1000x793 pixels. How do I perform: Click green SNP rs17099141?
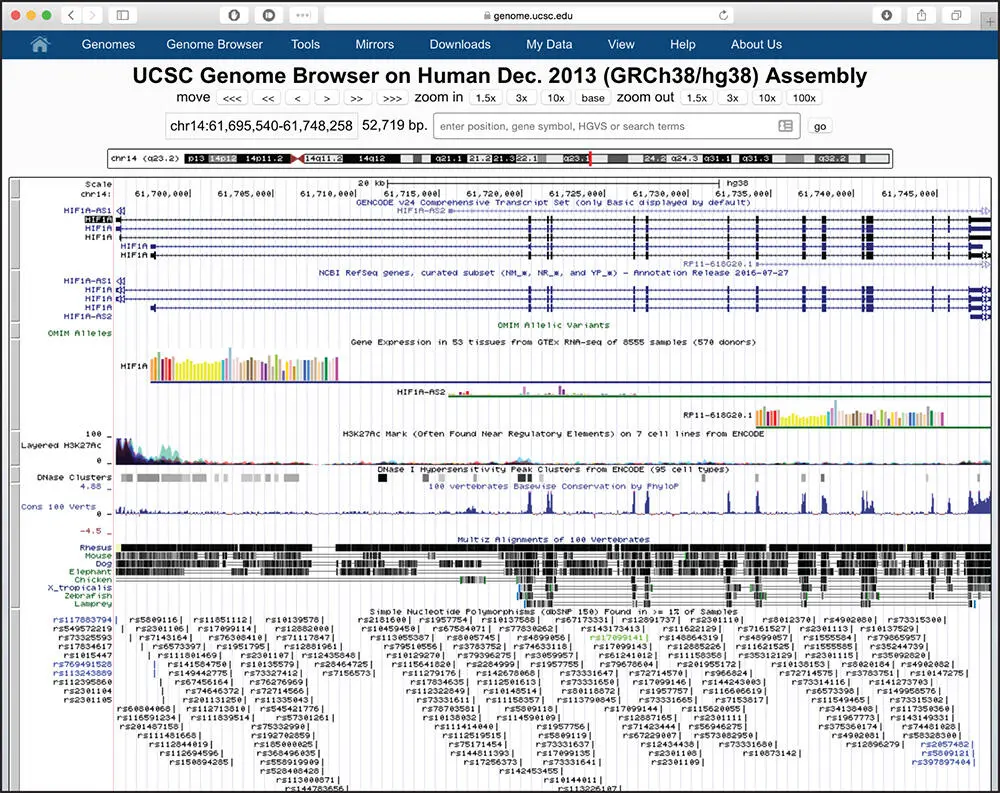[619, 637]
